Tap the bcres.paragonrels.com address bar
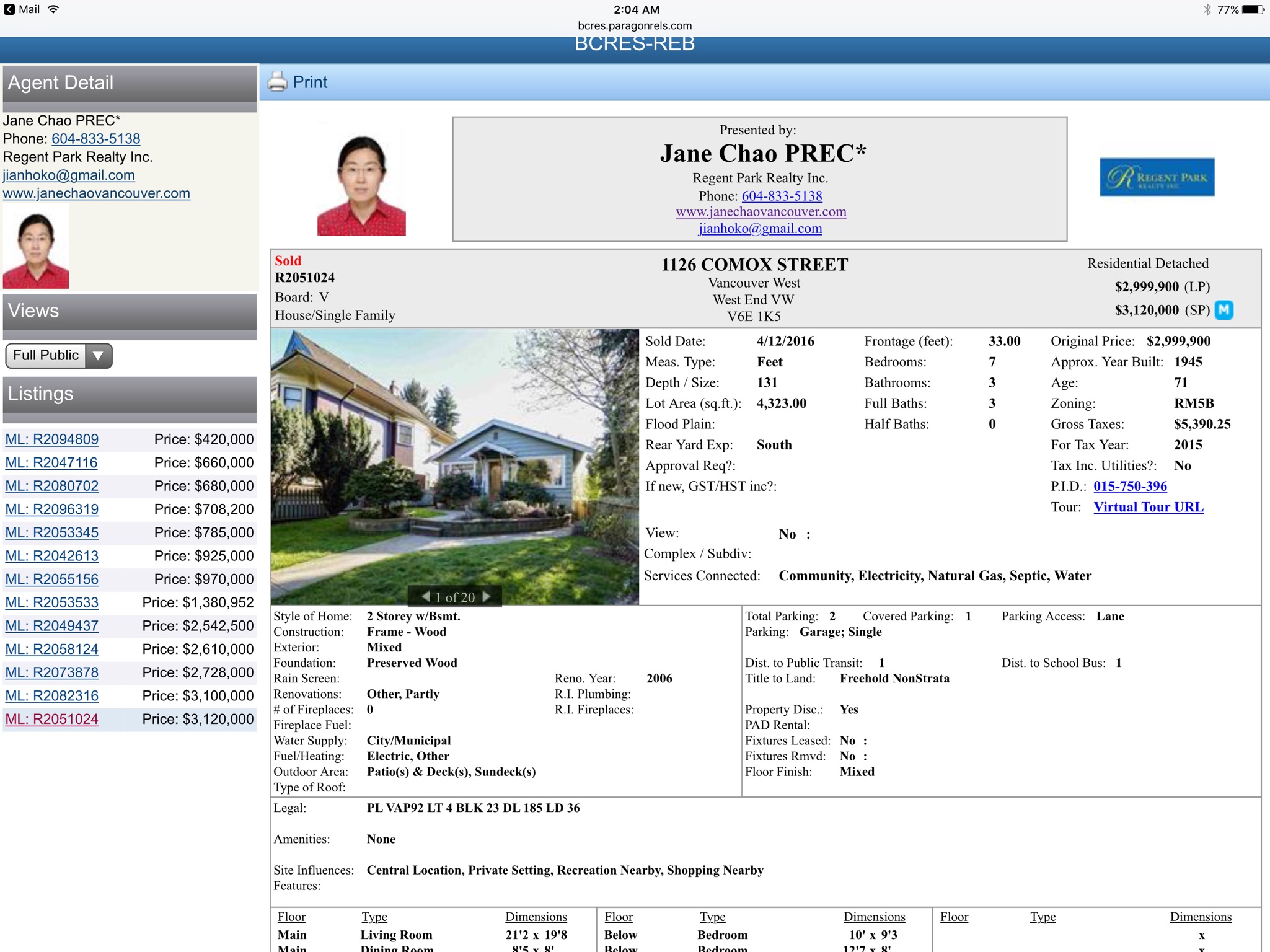The image size is (1270, 952). coord(635,25)
